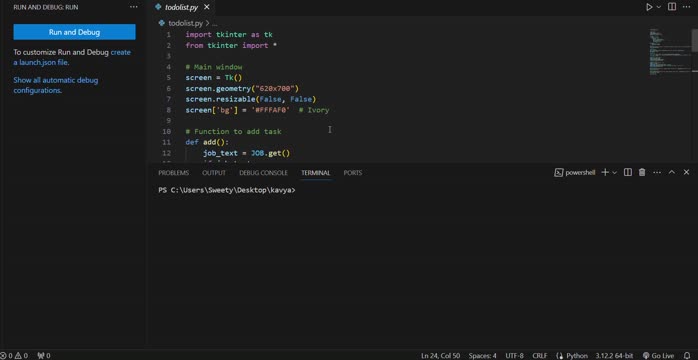Select Python interpreter 3.12.2 64-bit
The image size is (698, 360).
pyautogui.click(x=614, y=356)
